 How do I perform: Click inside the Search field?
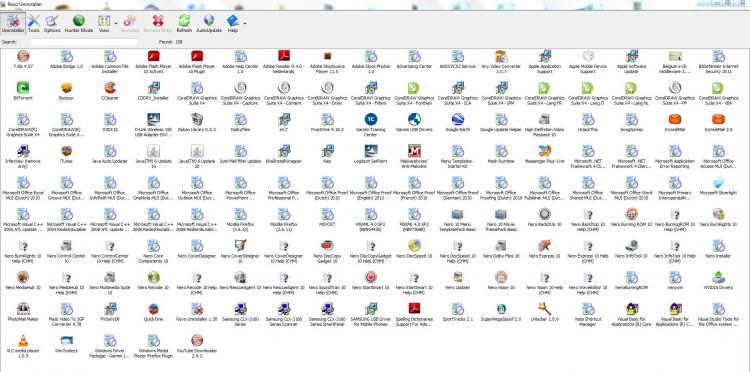point(84,42)
